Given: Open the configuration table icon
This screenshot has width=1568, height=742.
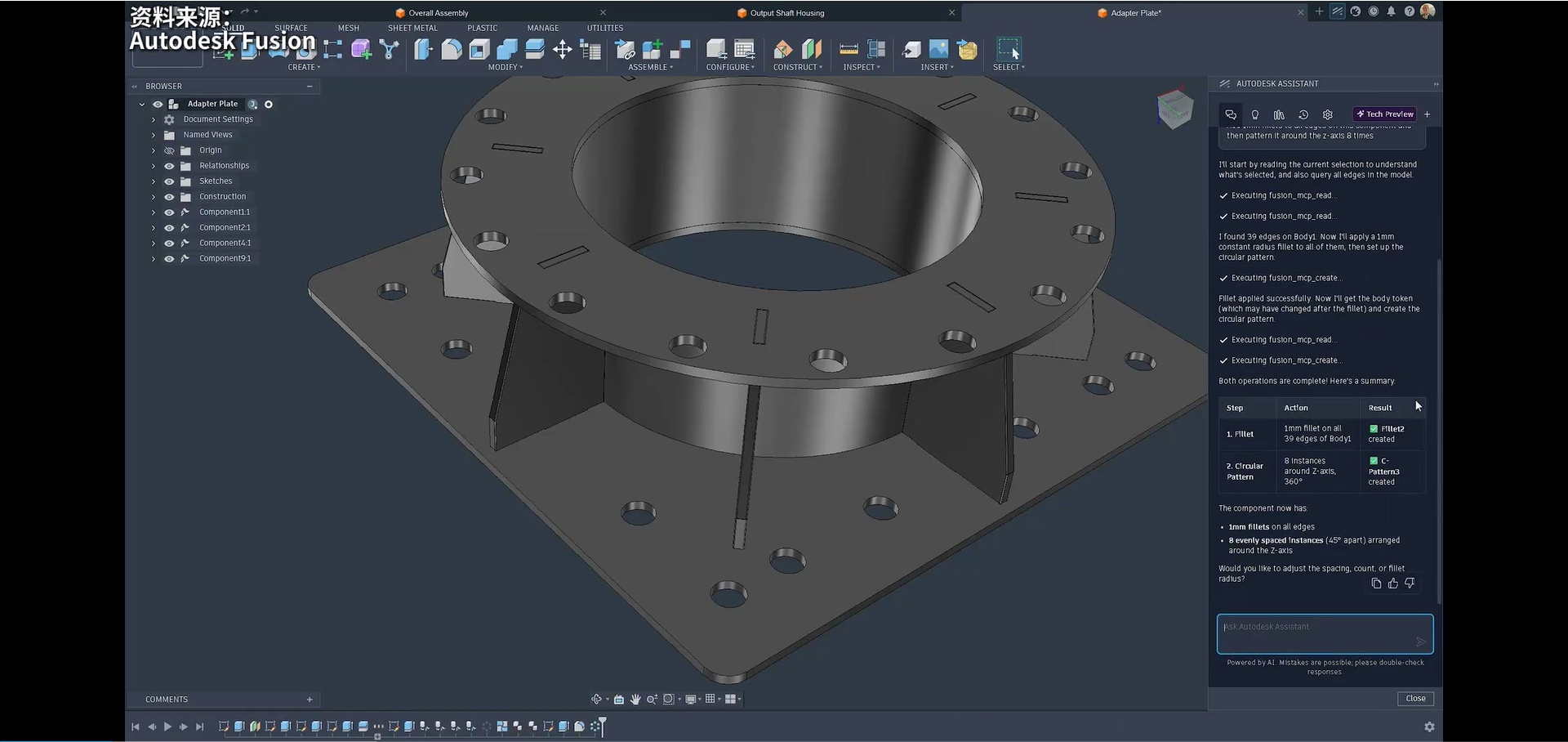Looking at the screenshot, I should pyautogui.click(x=744, y=50).
